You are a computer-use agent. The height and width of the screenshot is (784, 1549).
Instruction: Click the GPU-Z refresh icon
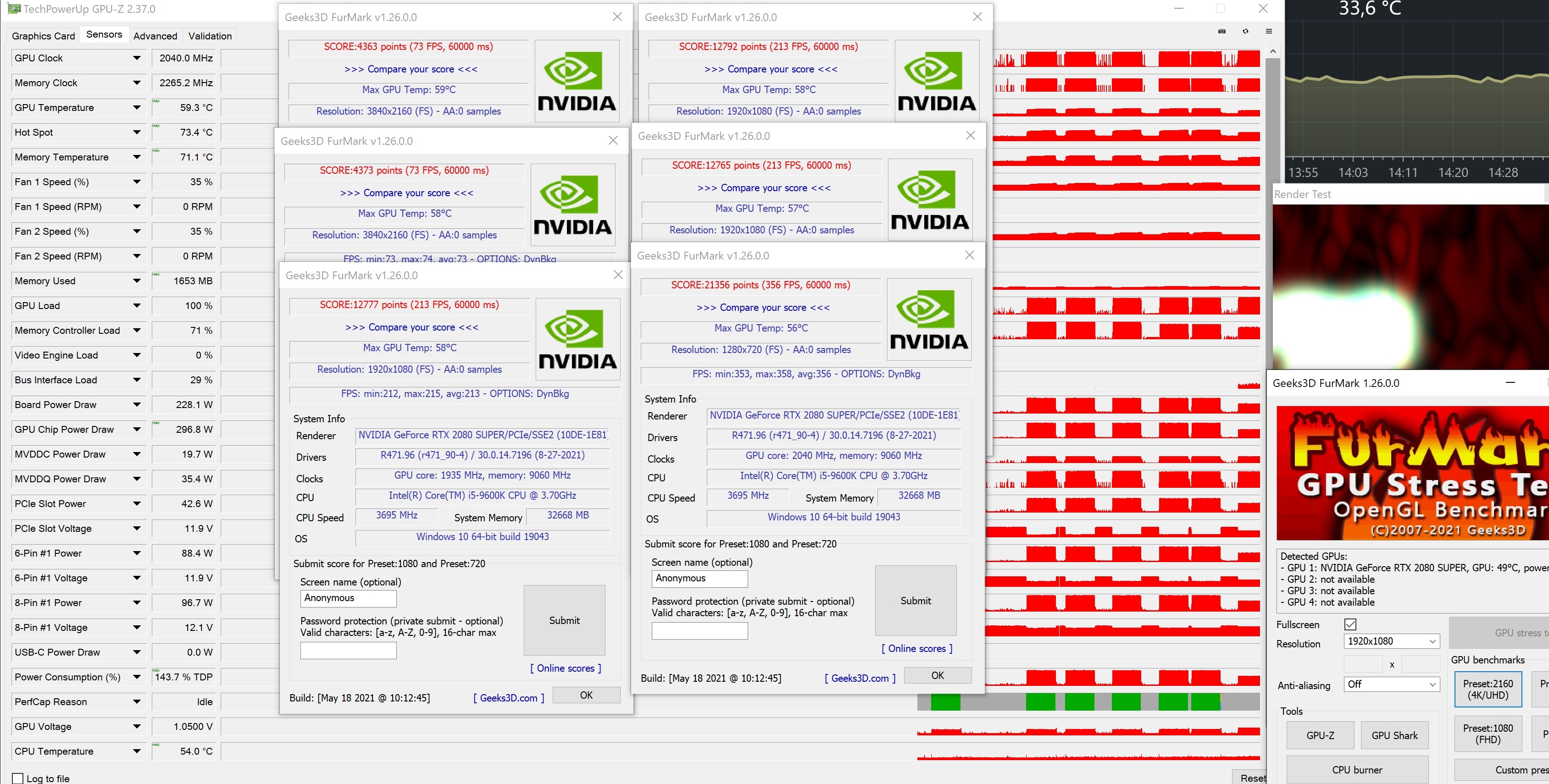(1245, 31)
